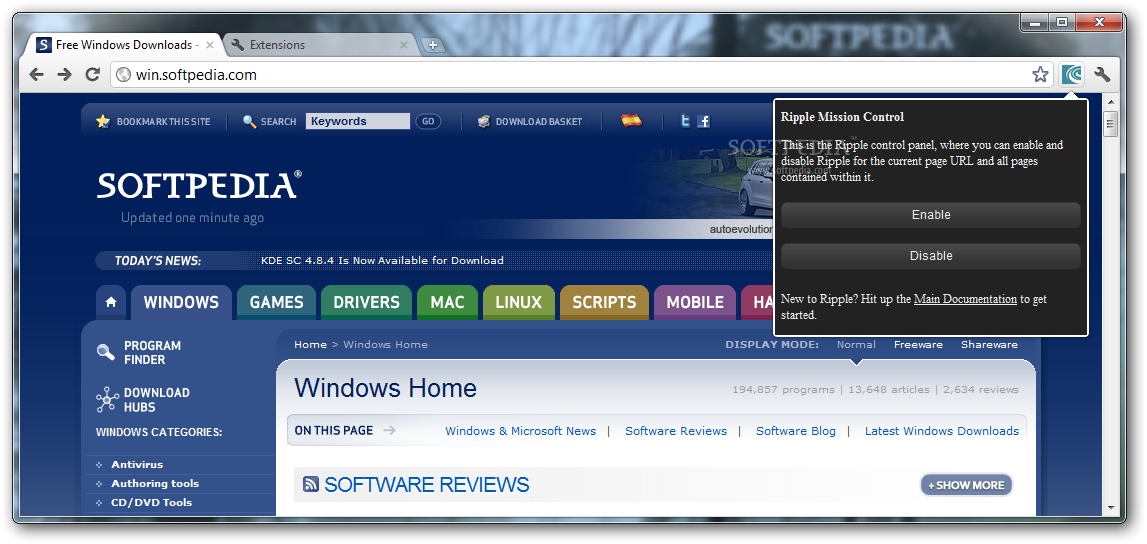The width and height of the screenshot is (1147, 544).
Task: Click the scrollbar down arrow
Action: (1111, 507)
